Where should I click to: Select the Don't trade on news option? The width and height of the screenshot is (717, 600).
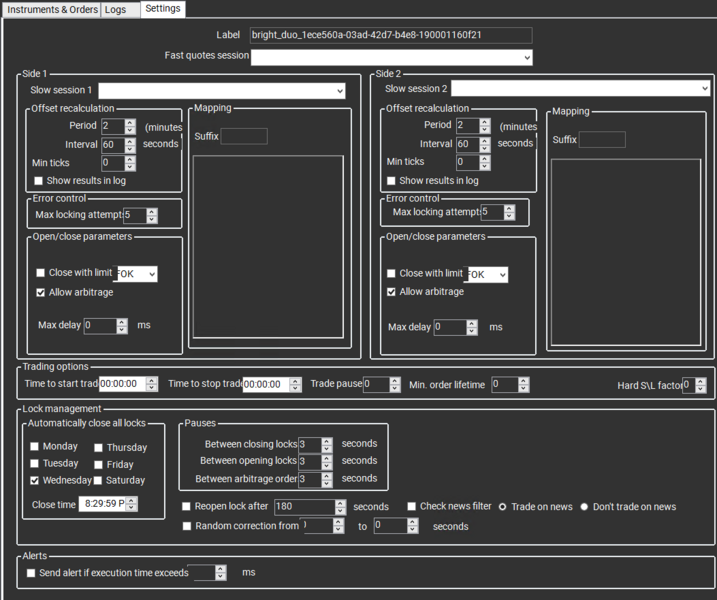point(585,507)
